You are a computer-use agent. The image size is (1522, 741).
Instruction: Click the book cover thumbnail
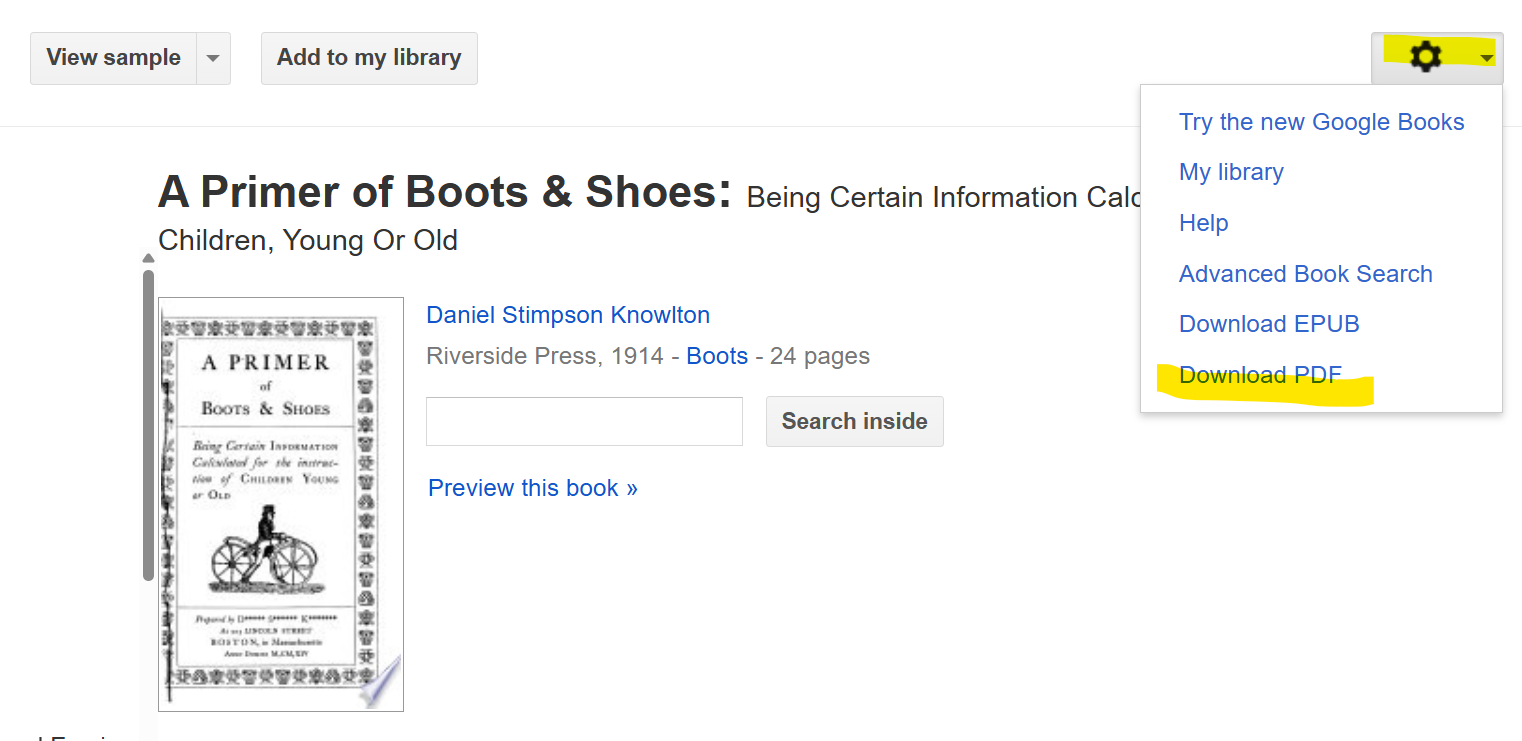pos(281,504)
